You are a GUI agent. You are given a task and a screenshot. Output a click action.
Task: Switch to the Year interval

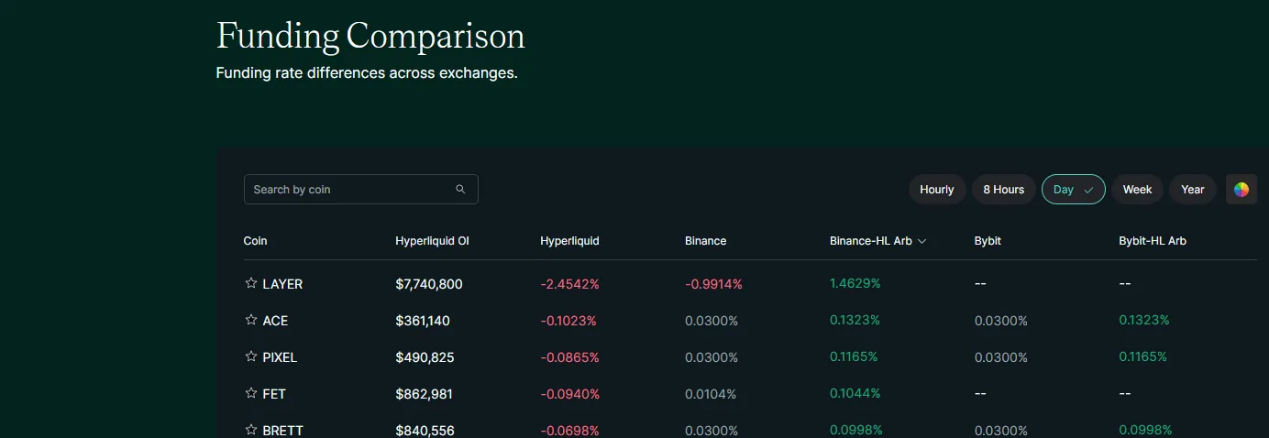coord(1192,189)
